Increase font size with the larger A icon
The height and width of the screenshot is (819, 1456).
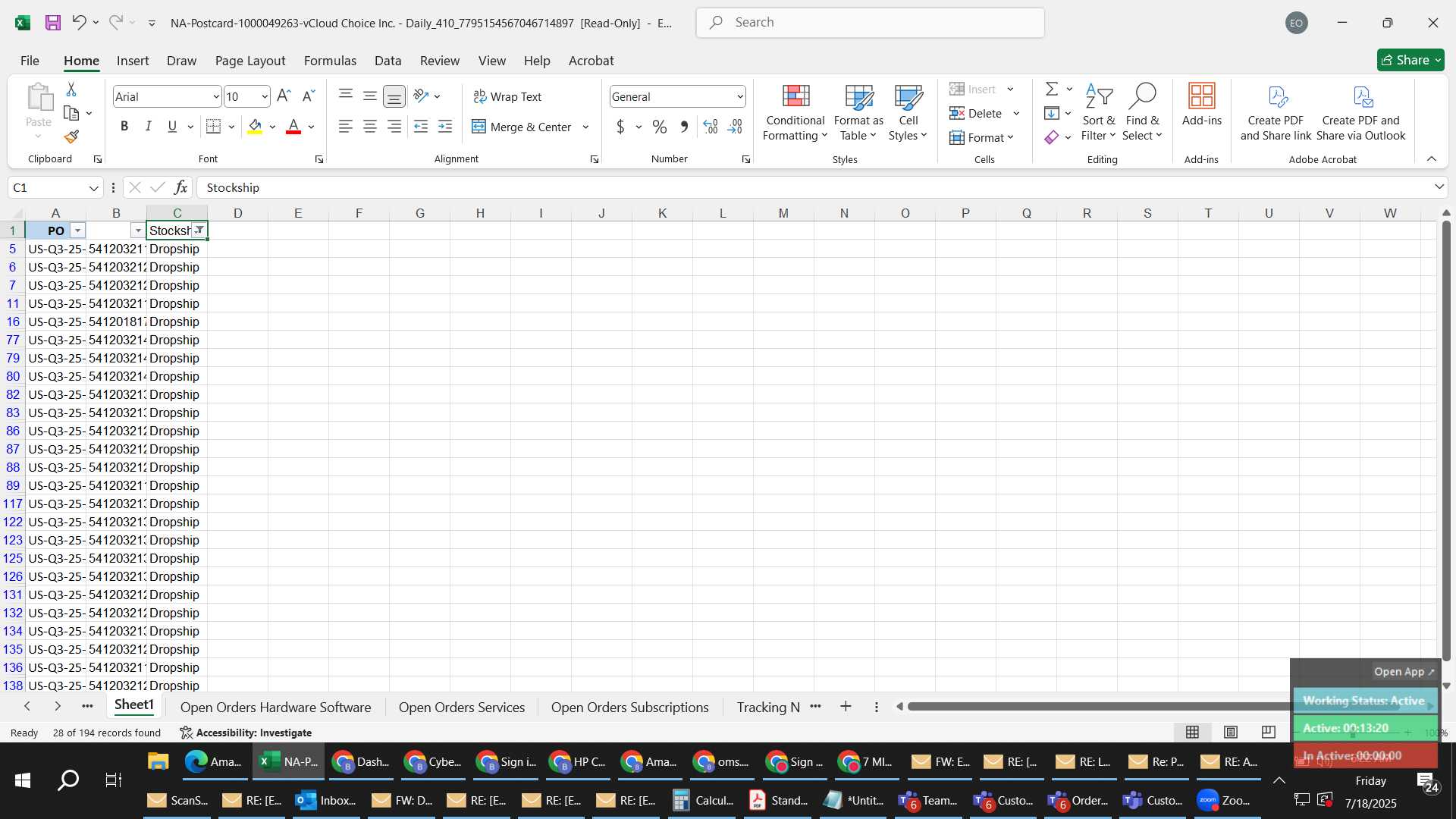[x=284, y=96]
